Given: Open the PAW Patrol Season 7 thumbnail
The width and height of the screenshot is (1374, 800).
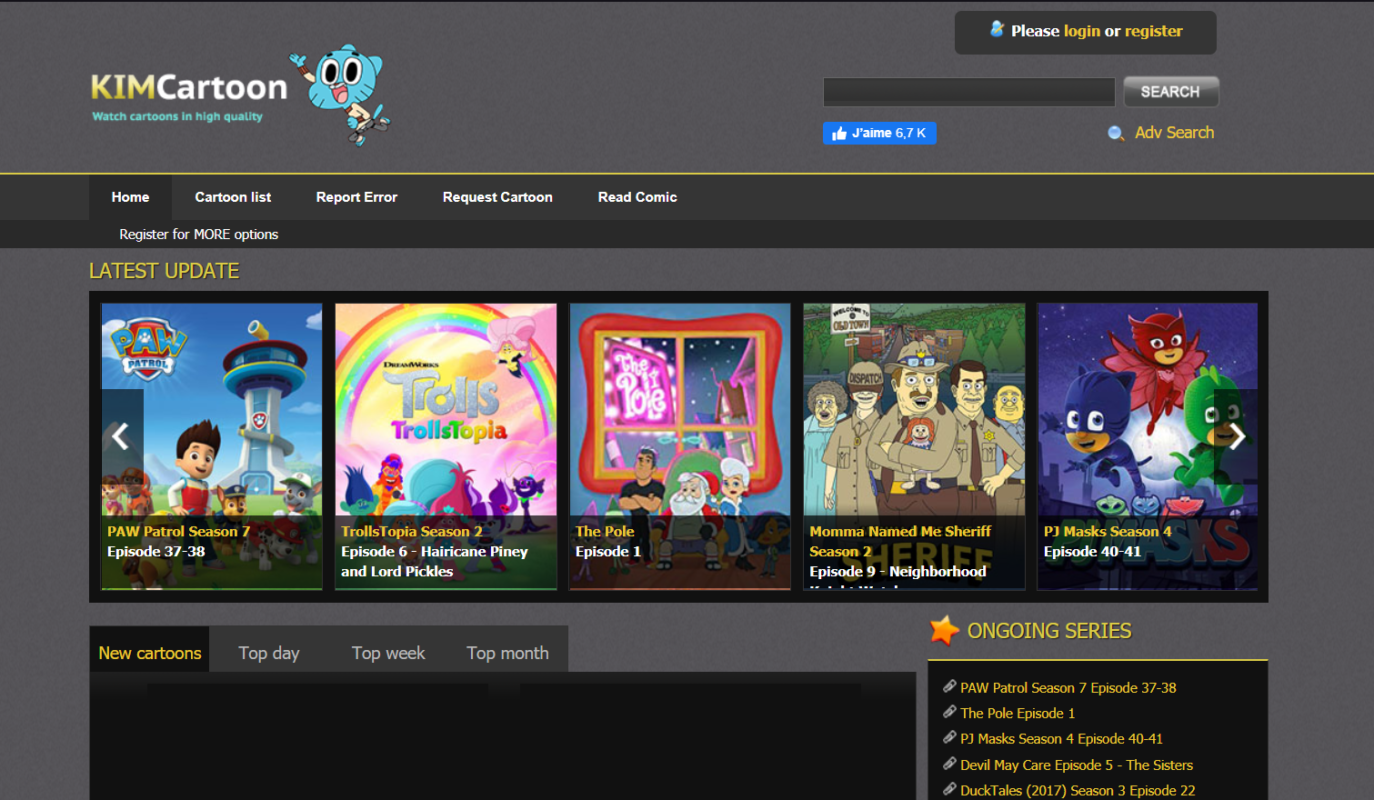Looking at the screenshot, I should click(x=212, y=446).
